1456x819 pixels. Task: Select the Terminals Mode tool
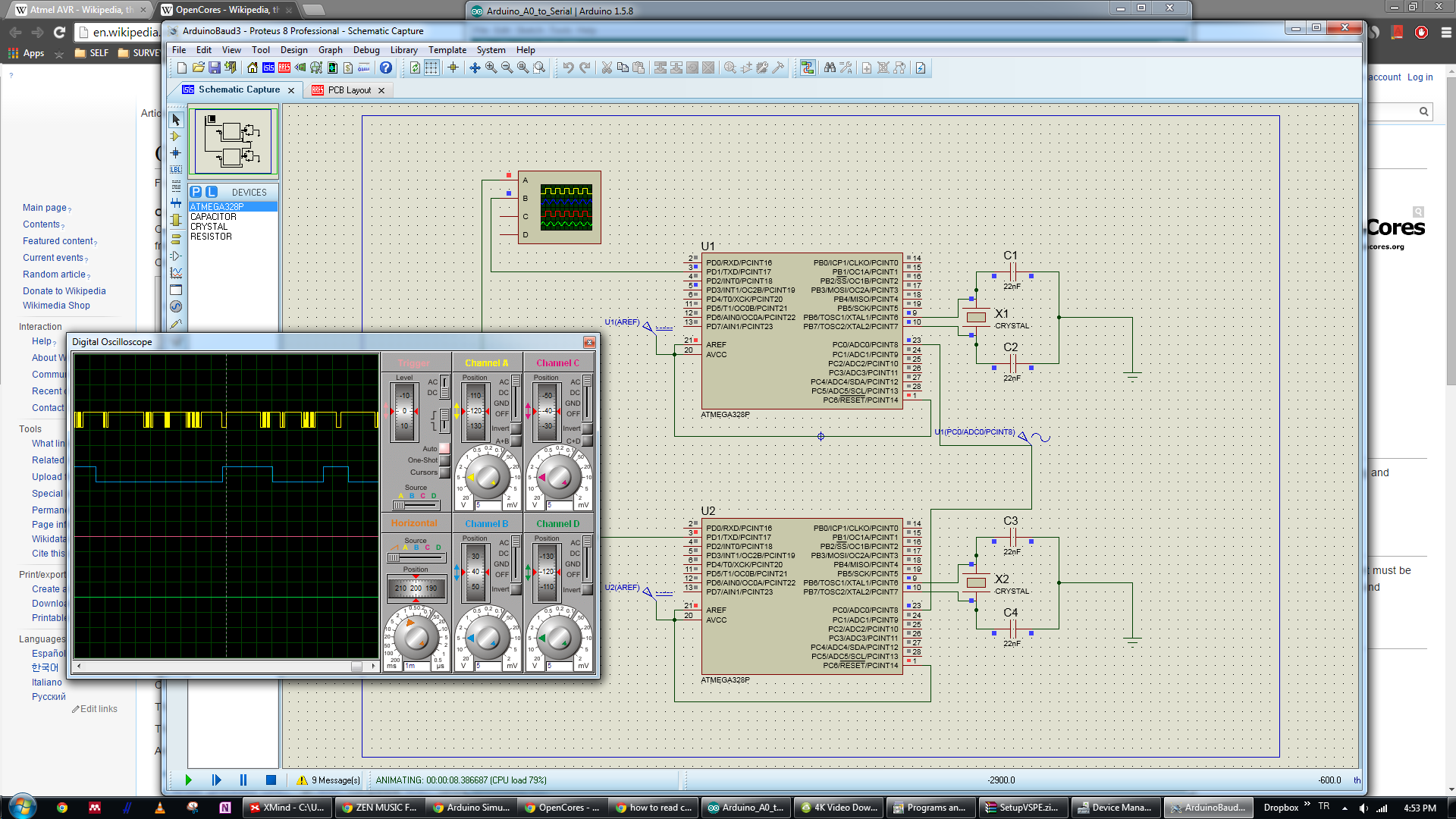[176, 238]
